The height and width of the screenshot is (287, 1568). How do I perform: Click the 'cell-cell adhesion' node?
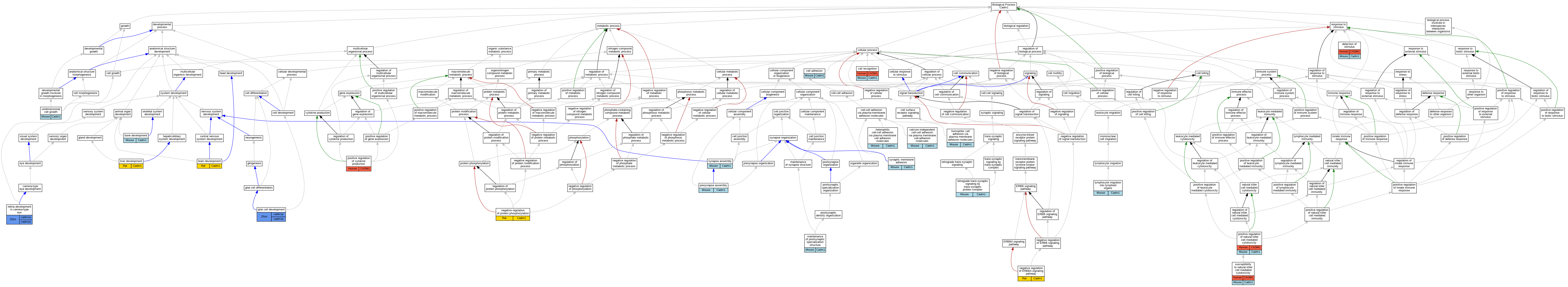(x=842, y=93)
